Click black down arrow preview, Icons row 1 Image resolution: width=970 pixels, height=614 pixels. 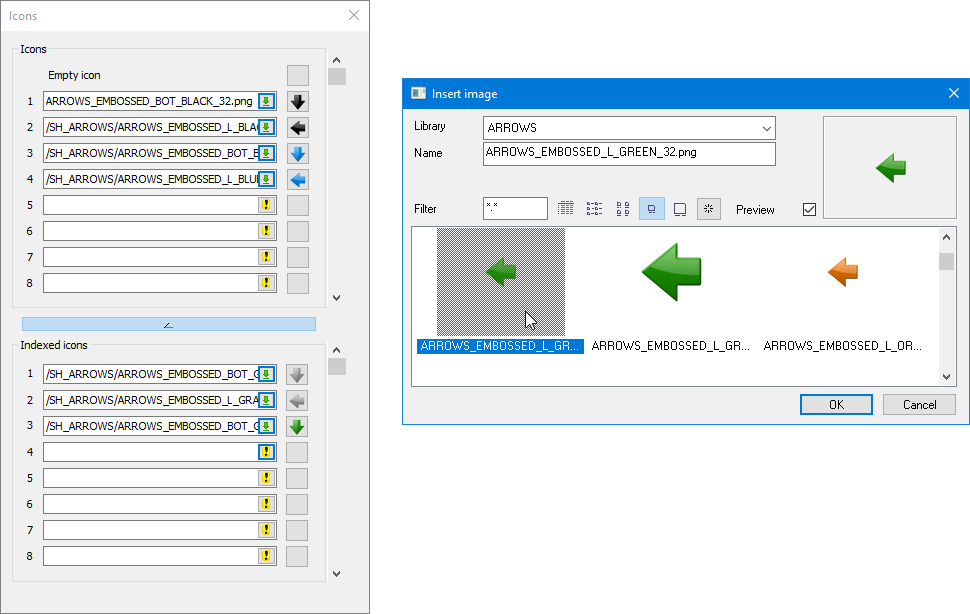(x=298, y=101)
